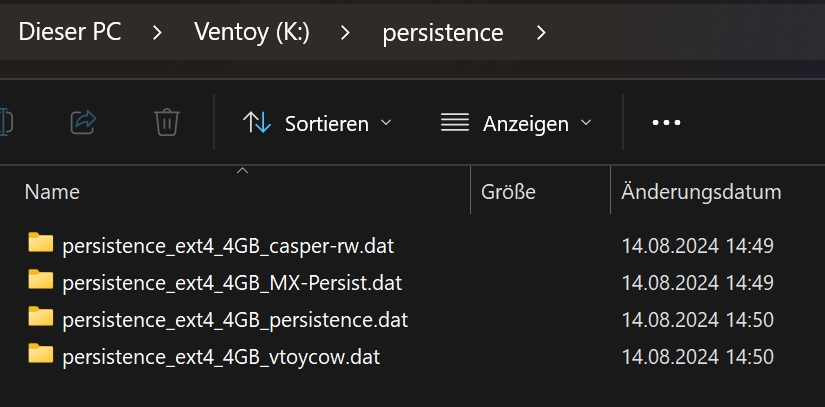The image size is (825, 407).
Task: Select persistence_ext4_4GB_vtoycow.dat file name
Action: pyautogui.click(x=221, y=356)
